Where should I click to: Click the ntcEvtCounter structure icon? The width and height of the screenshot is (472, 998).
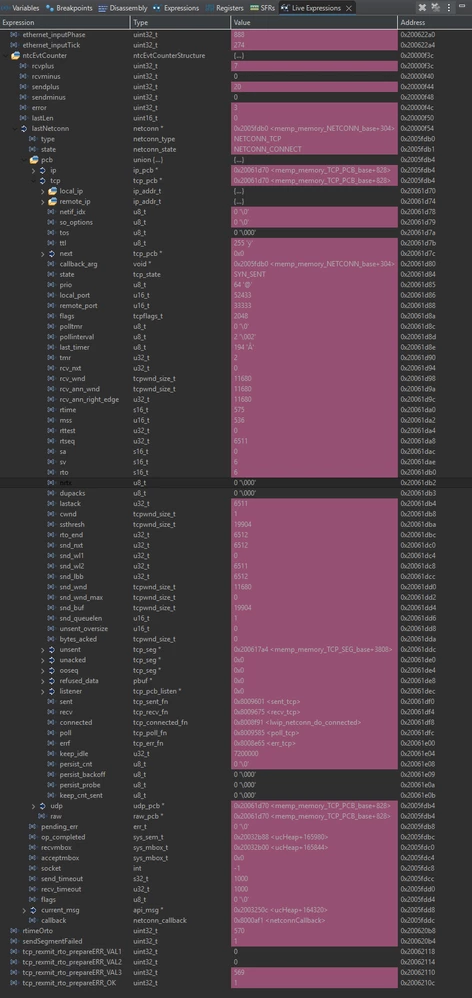coord(15,55)
